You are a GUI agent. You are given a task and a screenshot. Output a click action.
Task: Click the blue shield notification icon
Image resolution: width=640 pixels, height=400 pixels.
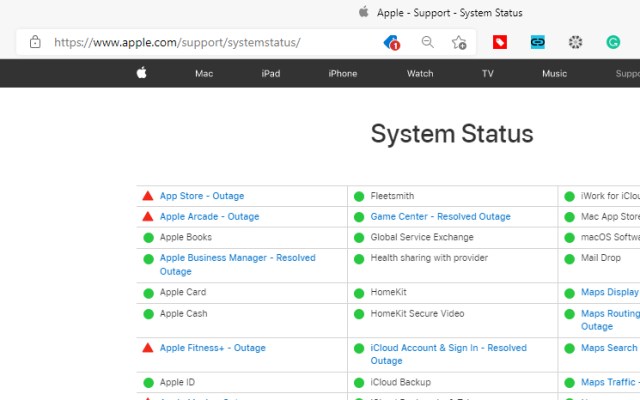click(392, 42)
